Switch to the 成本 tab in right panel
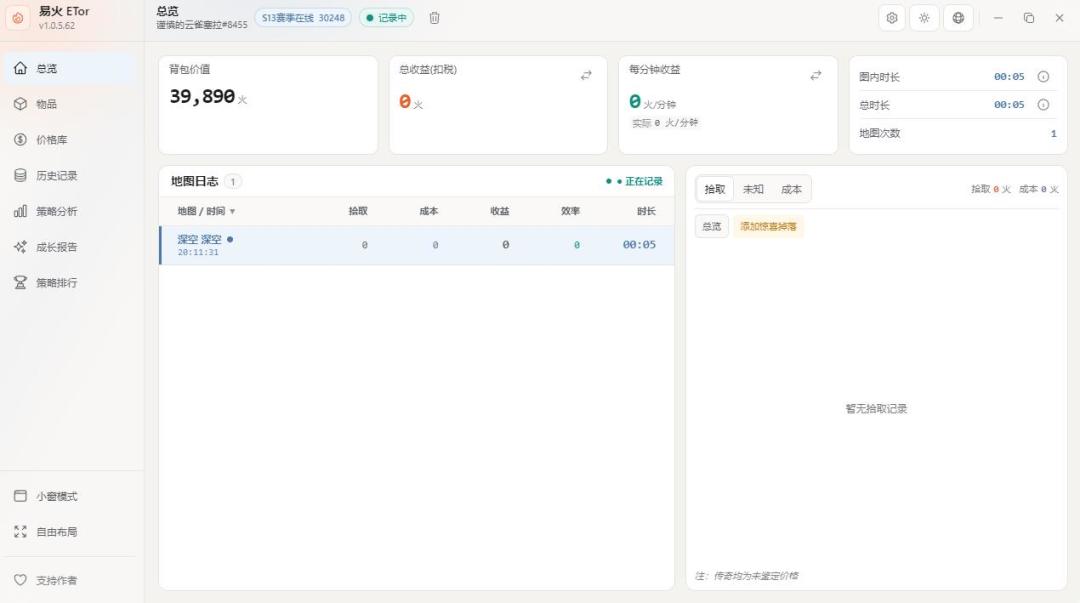This screenshot has height=603, width=1080. tap(791, 189)
